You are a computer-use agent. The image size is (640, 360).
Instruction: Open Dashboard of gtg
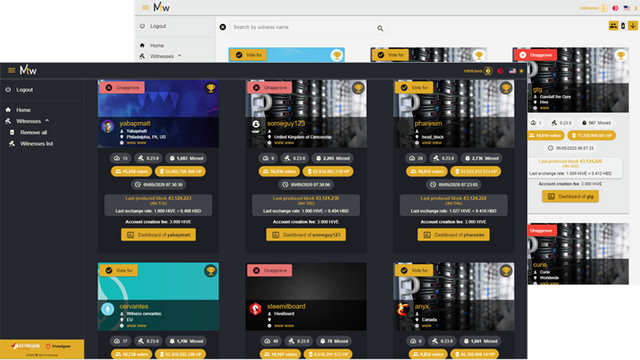tap(570, 196)
